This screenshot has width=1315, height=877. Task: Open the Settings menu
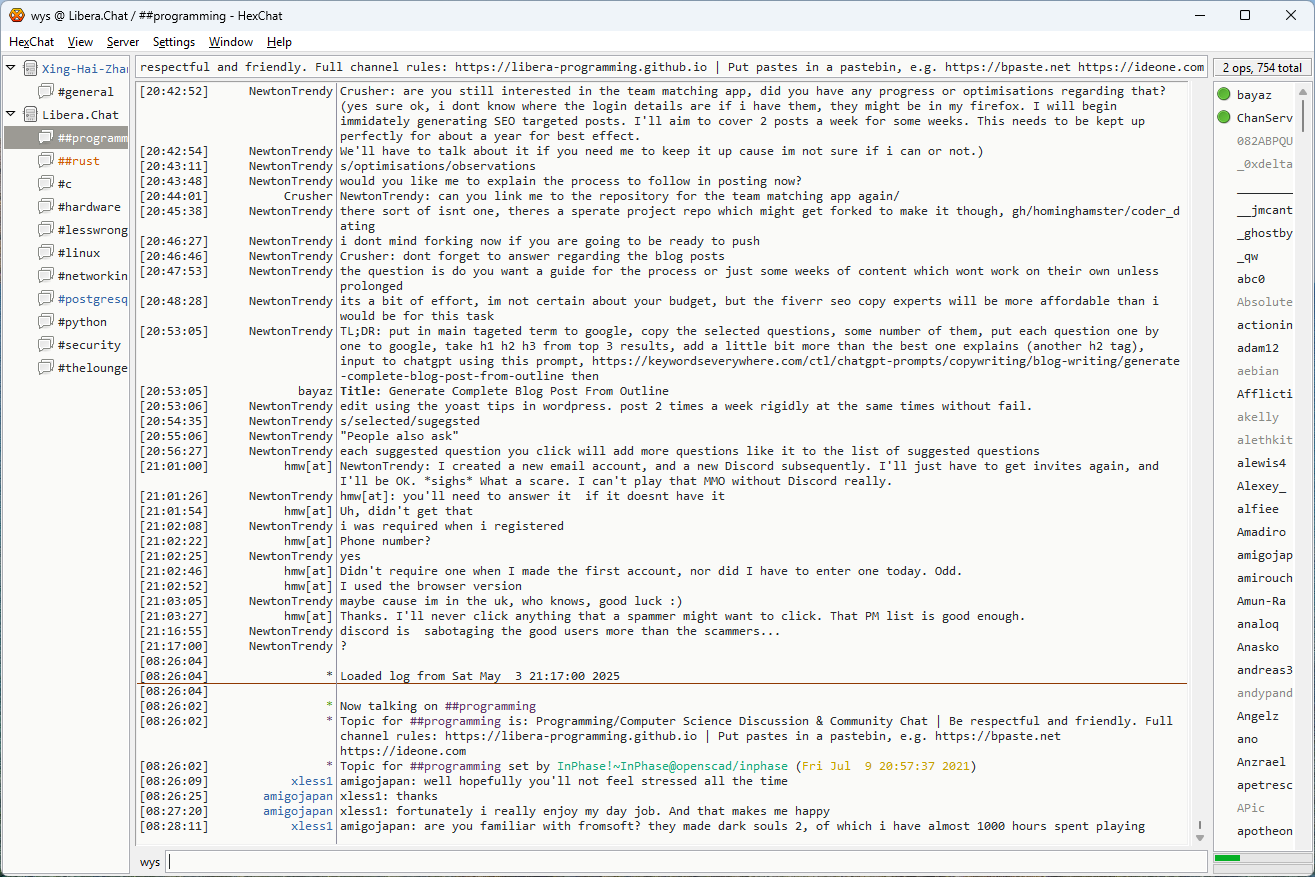174,42
